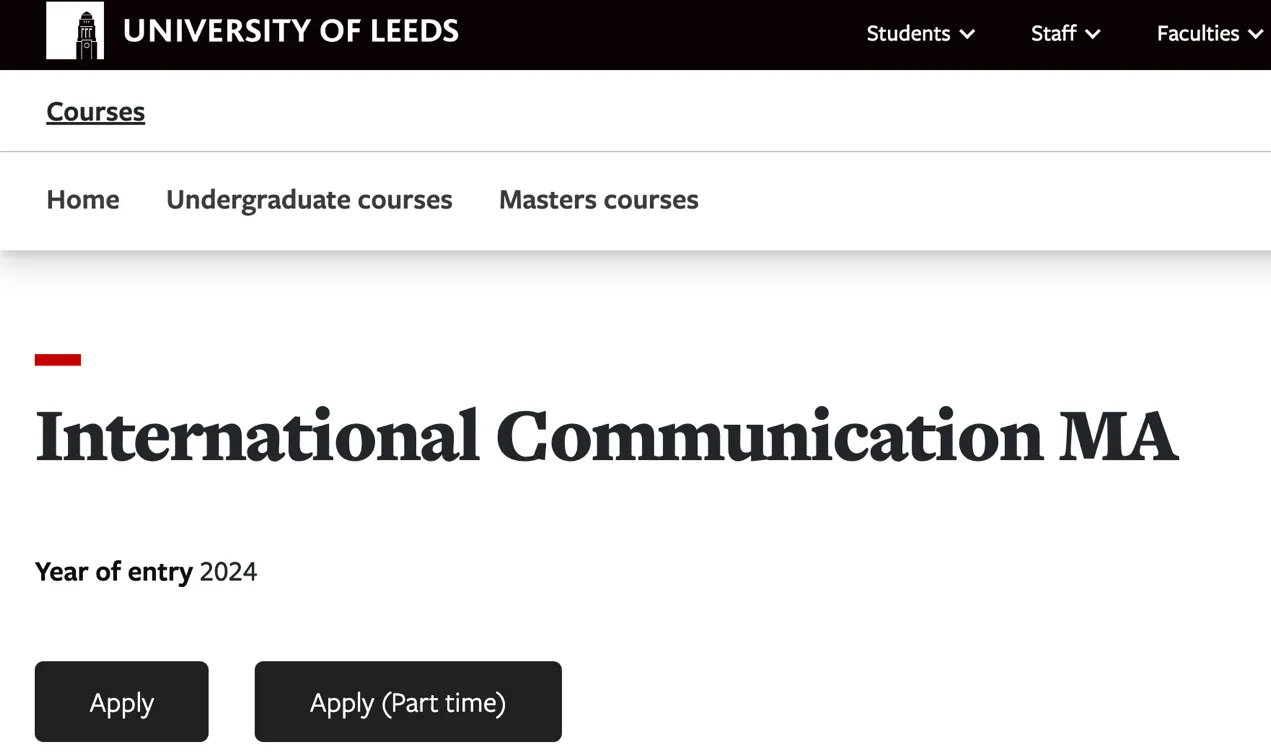
Task: Click the 2024 entry year value
Action: click(228, 572)
